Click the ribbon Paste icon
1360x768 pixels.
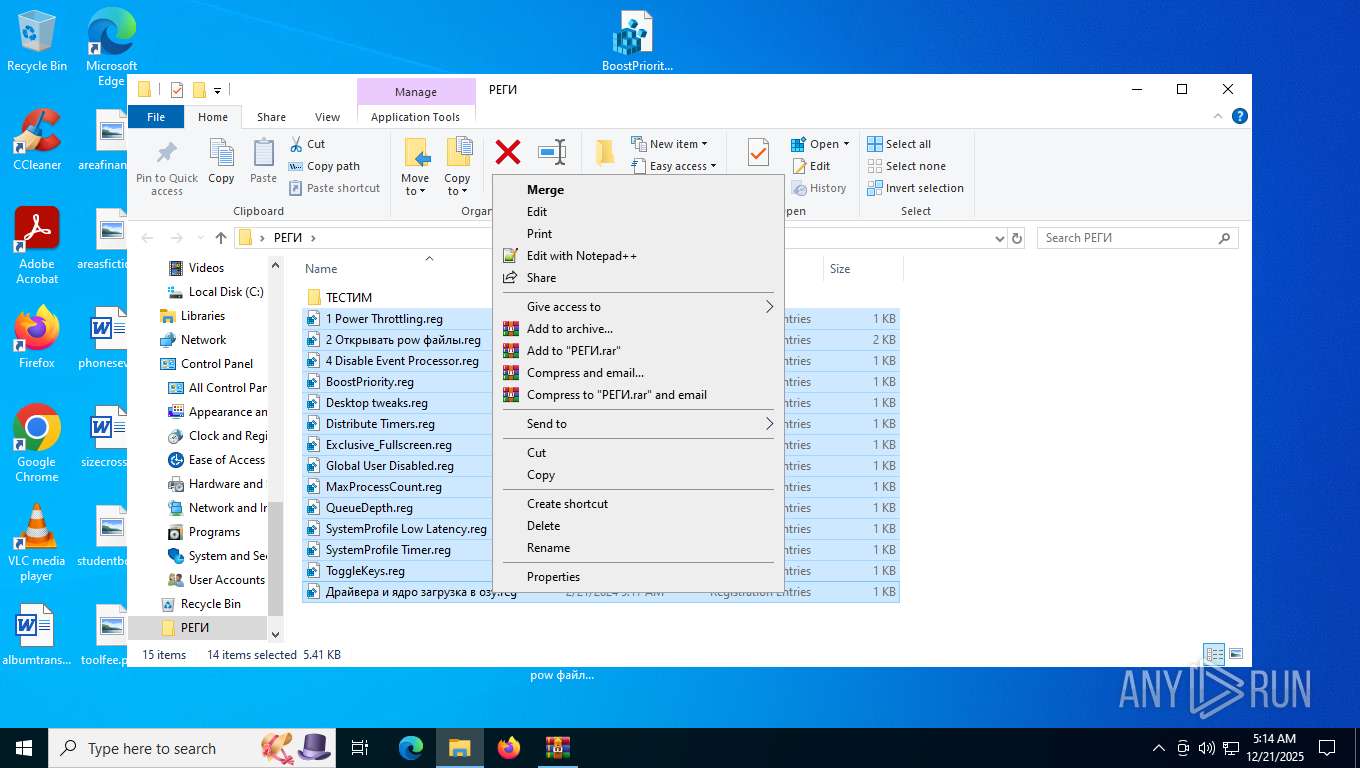[263, 153]
